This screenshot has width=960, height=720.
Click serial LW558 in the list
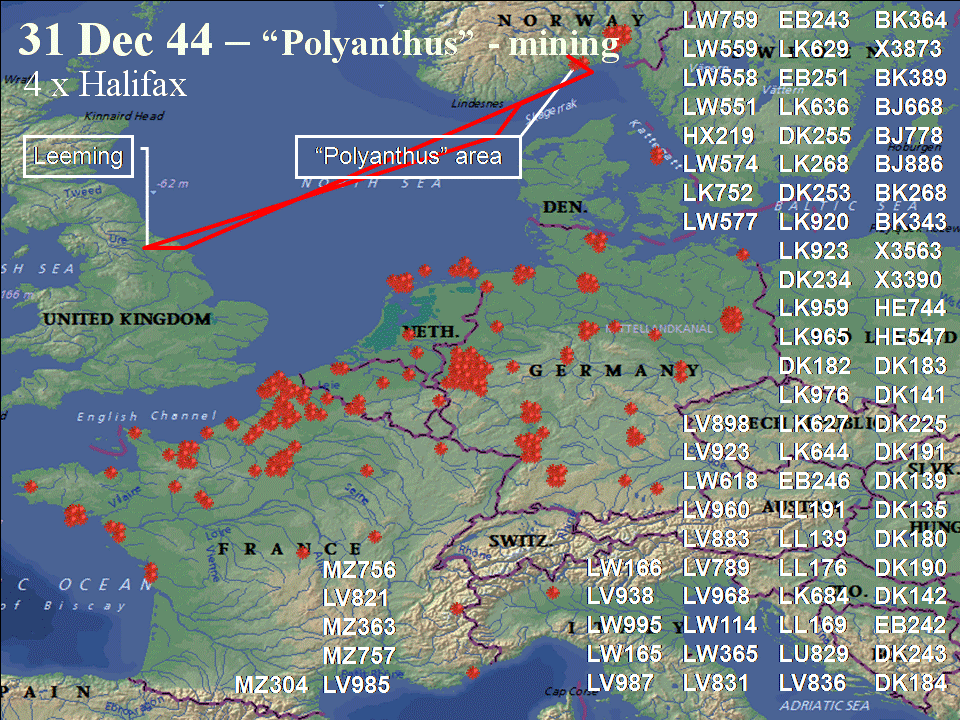click(x=720, y=78)
